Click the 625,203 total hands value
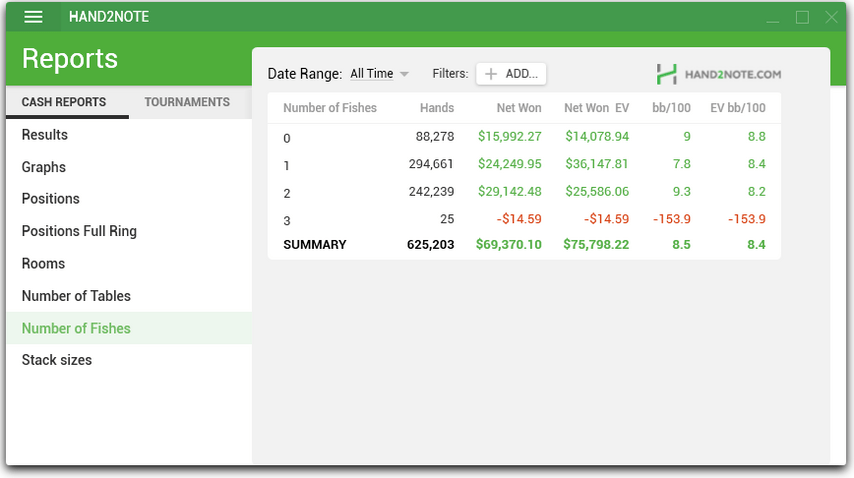 (430, 245)
